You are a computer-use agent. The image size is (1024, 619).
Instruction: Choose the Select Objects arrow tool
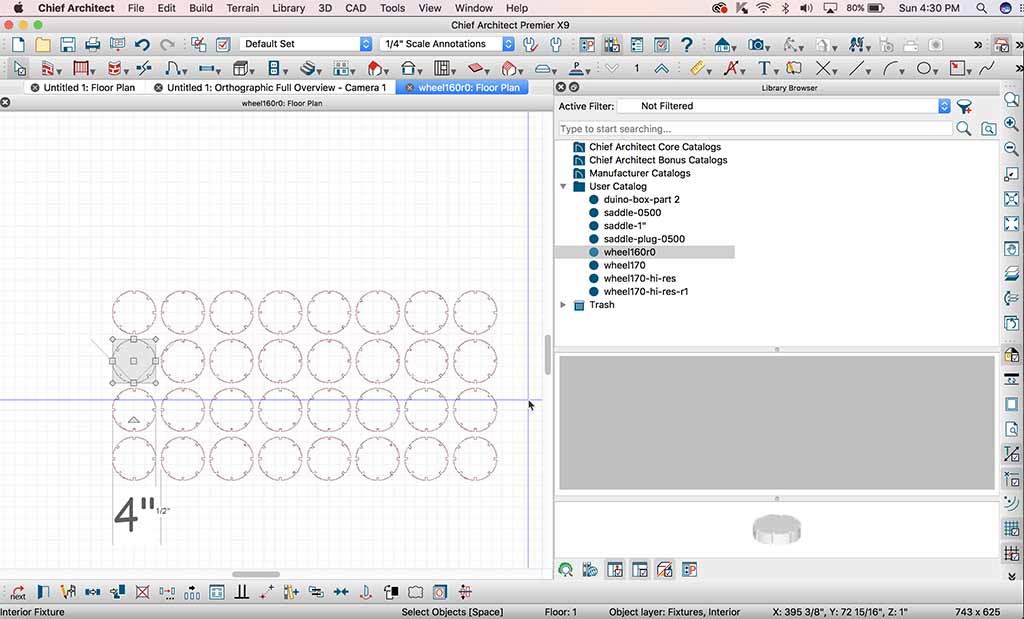20,68
